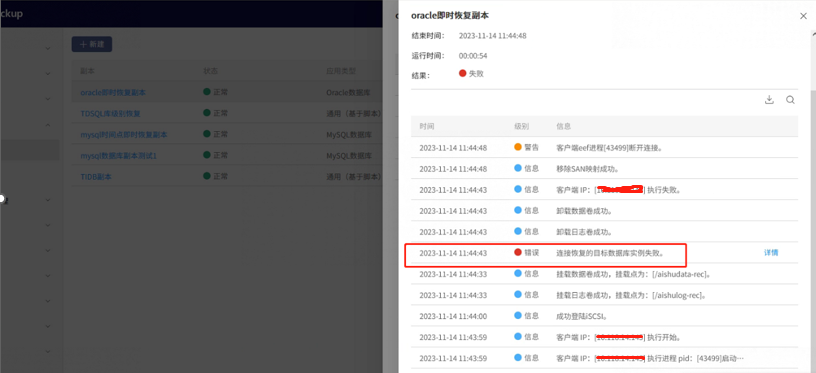Open the TIDB副本 replica
Screen dimensions: 816x373
pyautogui.click(x=96, y=177)
